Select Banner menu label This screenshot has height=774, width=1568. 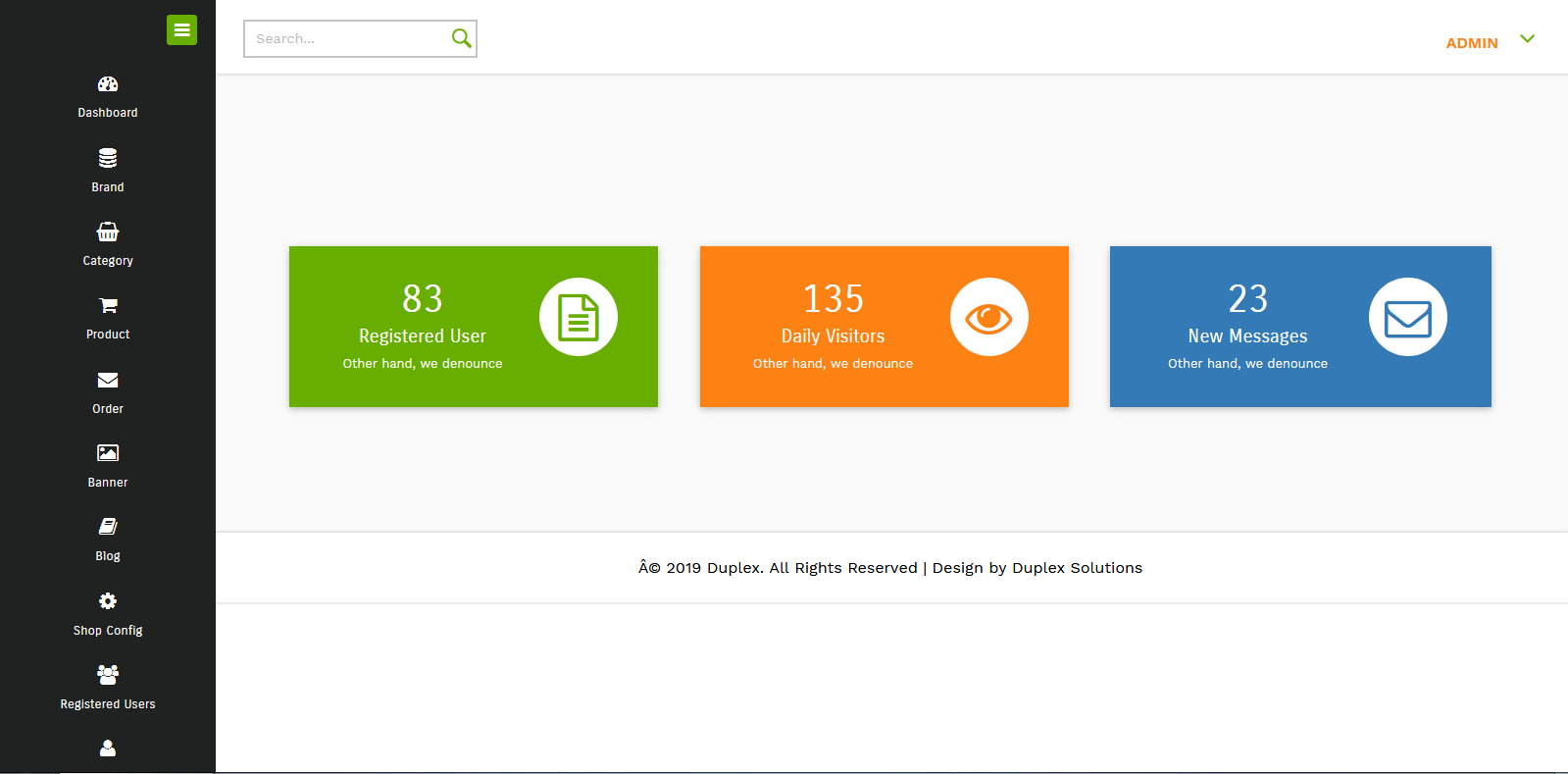108,483
